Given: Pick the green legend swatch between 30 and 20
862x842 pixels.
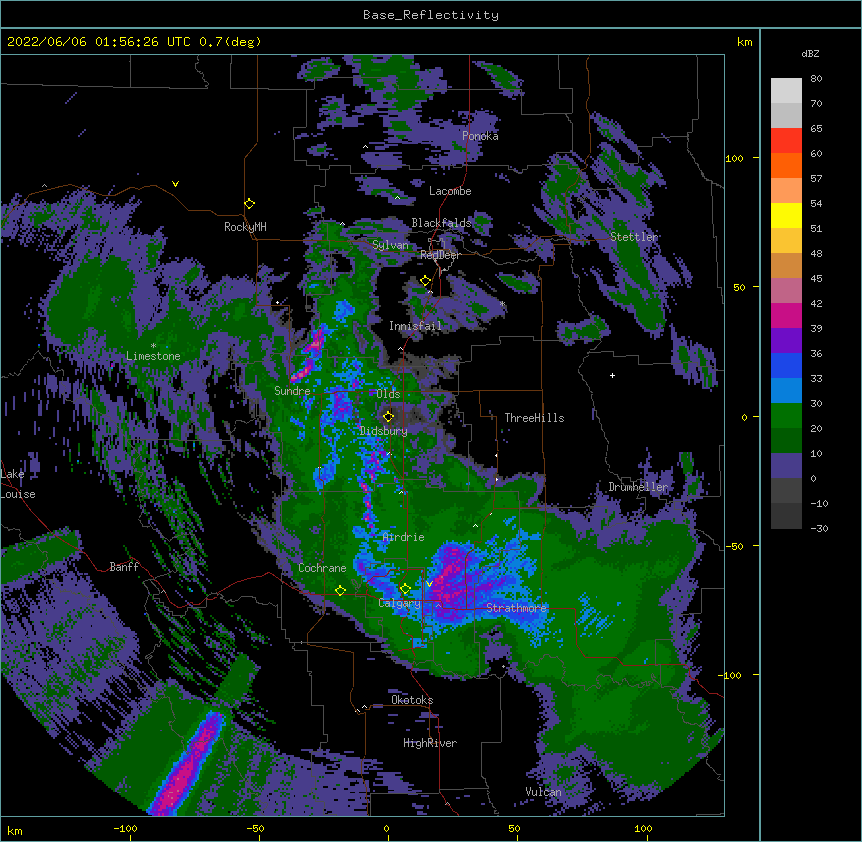Looking at the screenshot, I should pyautogui.click(x=786, y=416).
